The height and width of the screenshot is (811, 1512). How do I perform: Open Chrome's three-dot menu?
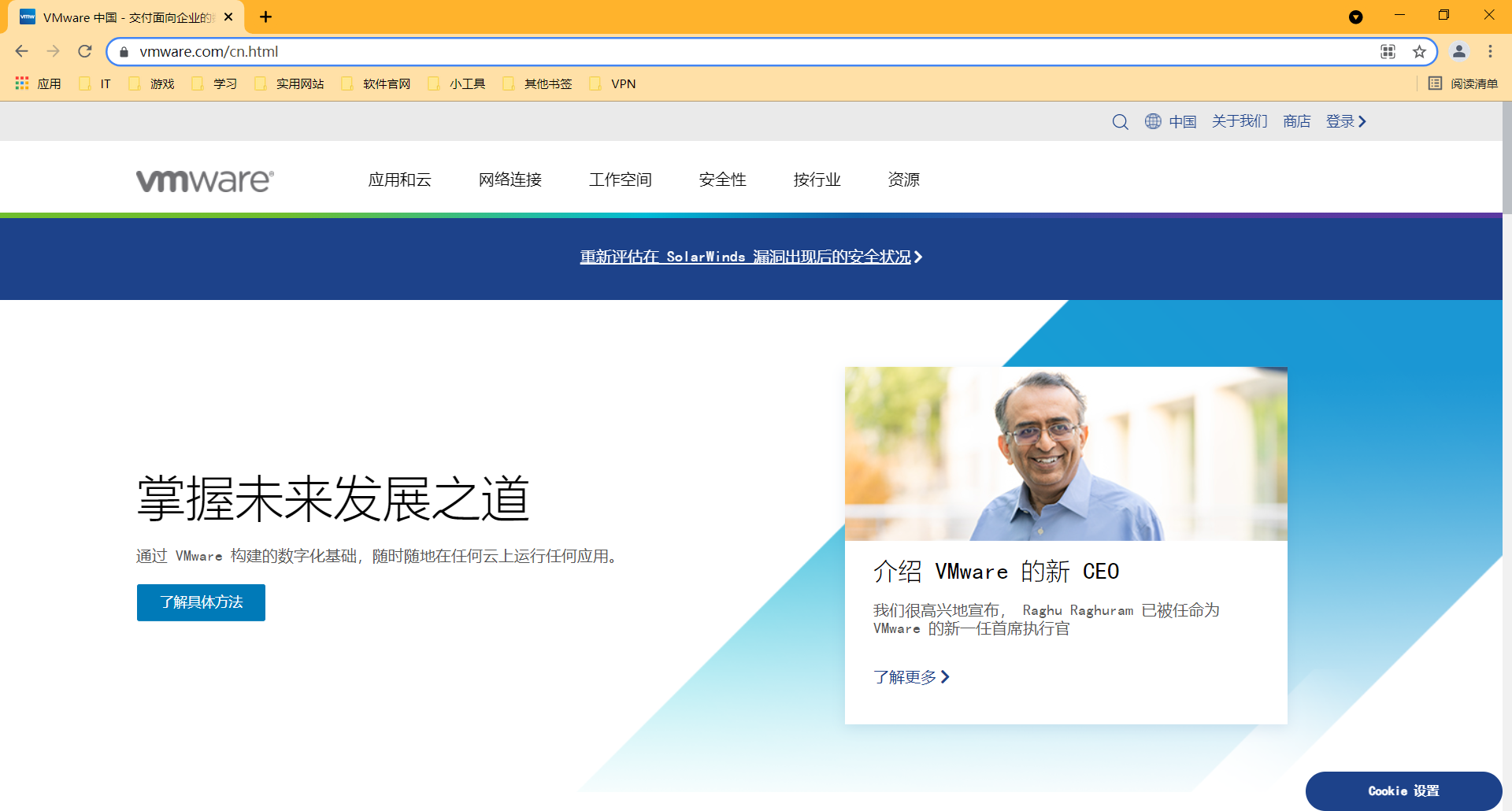point(1490,51)
